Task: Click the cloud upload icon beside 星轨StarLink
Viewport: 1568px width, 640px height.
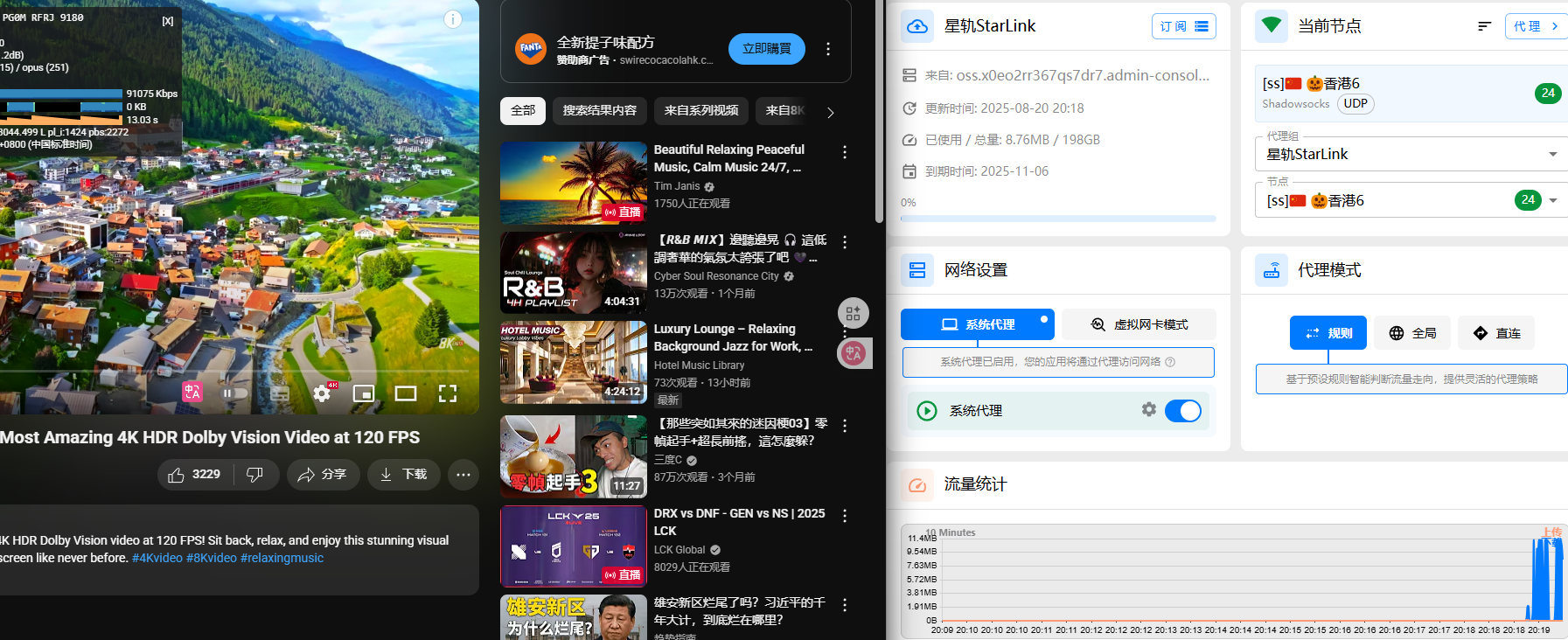Action: (917, 26)
